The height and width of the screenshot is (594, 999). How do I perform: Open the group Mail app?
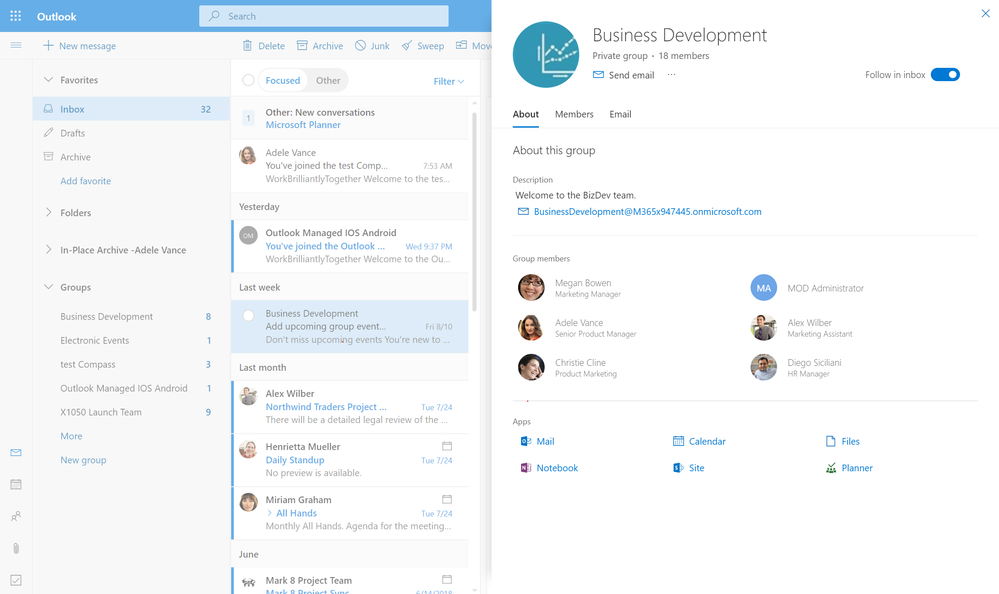click(537, 441)
